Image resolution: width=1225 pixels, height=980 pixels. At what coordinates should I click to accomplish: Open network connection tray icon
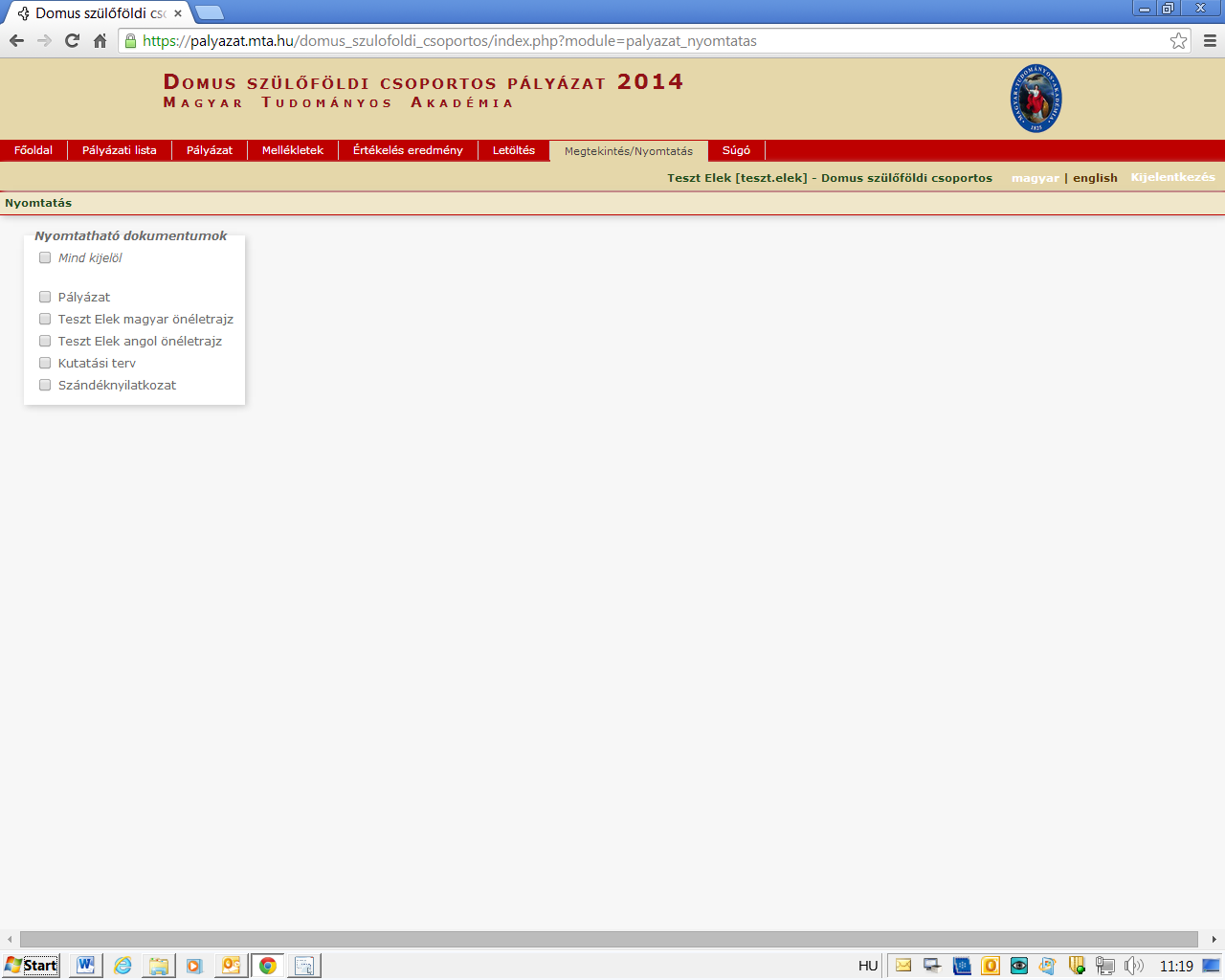click(x=1105, y=965)
